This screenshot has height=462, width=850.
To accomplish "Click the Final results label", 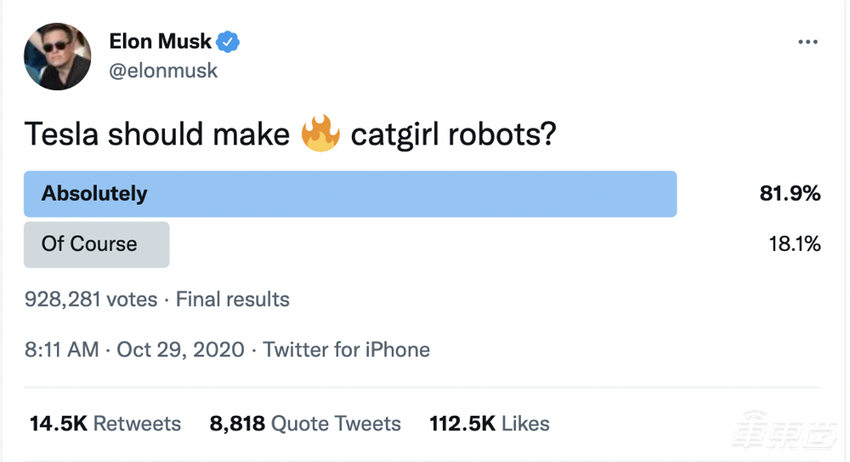I will [x=234, y=299].
